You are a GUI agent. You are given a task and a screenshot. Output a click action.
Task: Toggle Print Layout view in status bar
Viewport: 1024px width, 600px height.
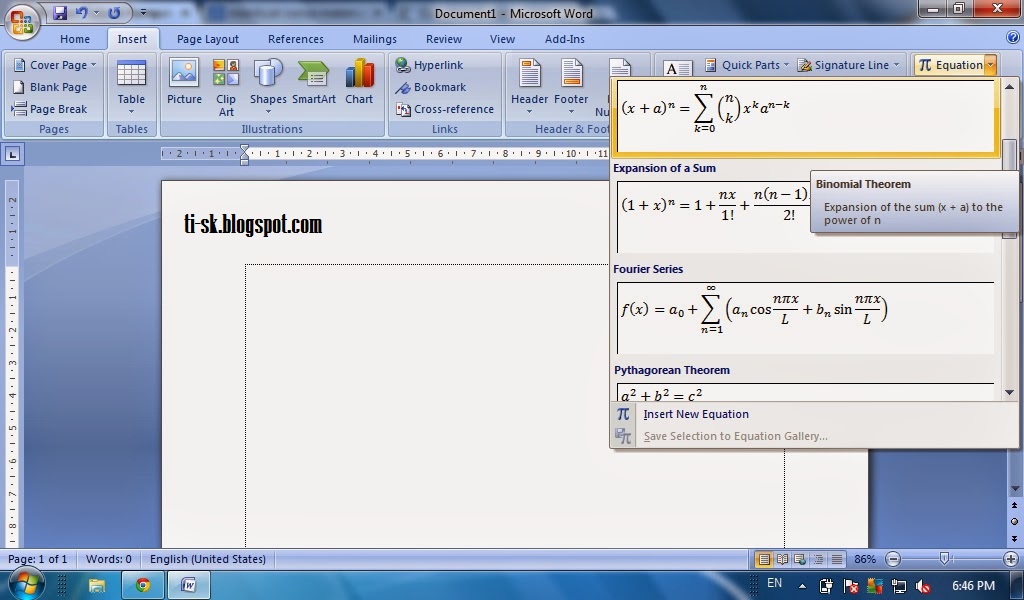tap(764, 559)
